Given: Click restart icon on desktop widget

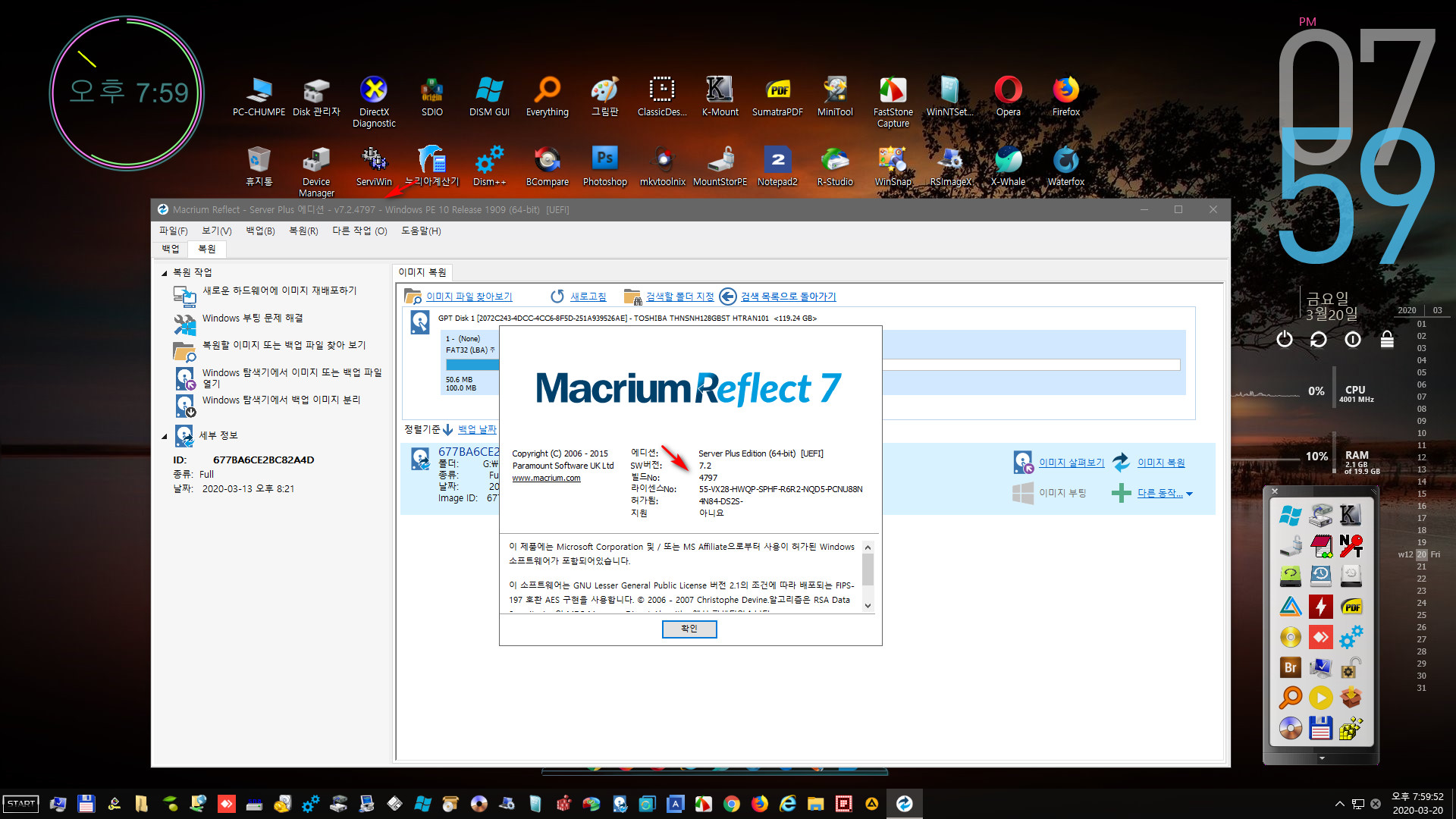Looking at the screenshot, I should 1318,340.
